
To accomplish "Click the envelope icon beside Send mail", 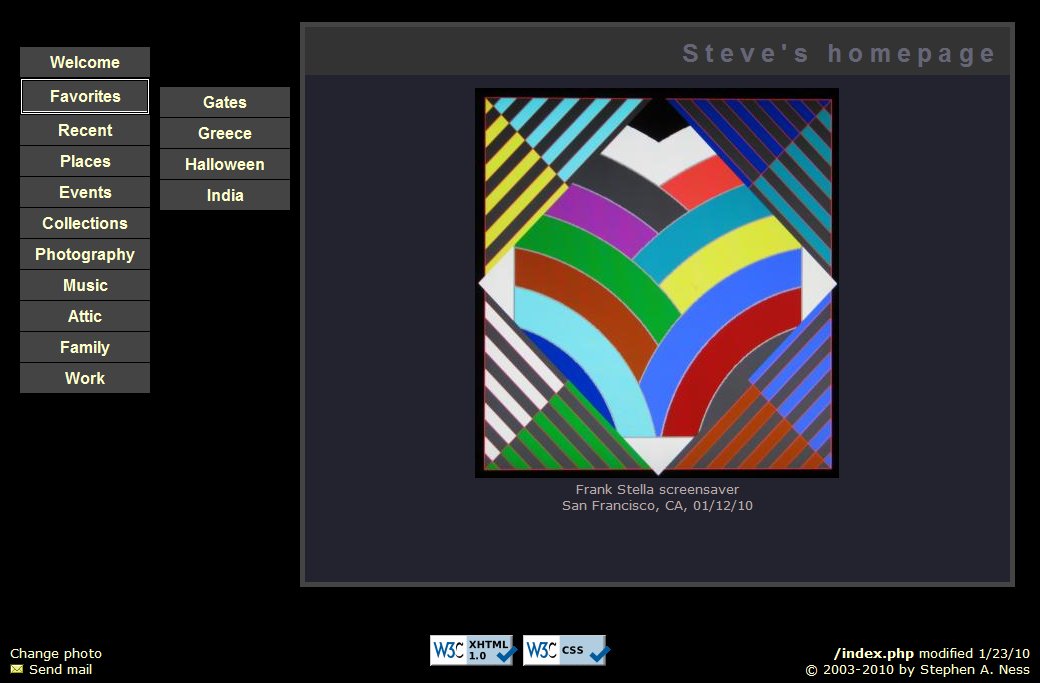I will (x=17, y=669).
